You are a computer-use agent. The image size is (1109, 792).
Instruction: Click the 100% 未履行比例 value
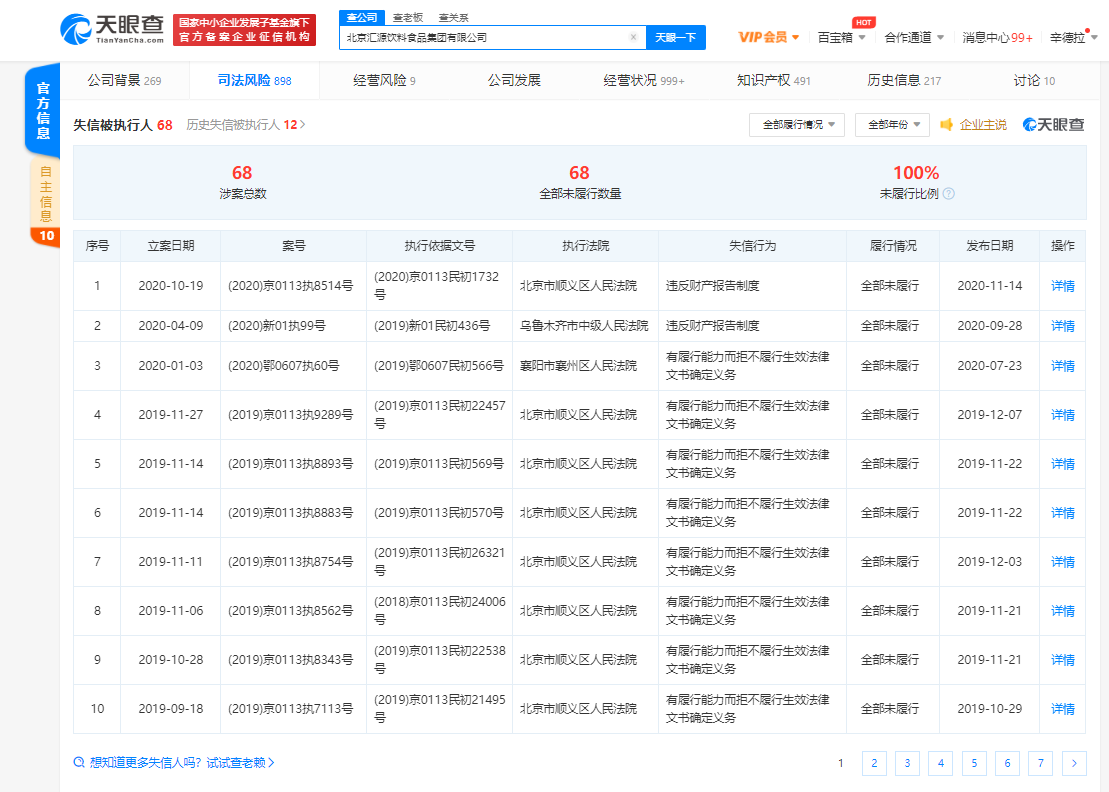tap(916, 173)
